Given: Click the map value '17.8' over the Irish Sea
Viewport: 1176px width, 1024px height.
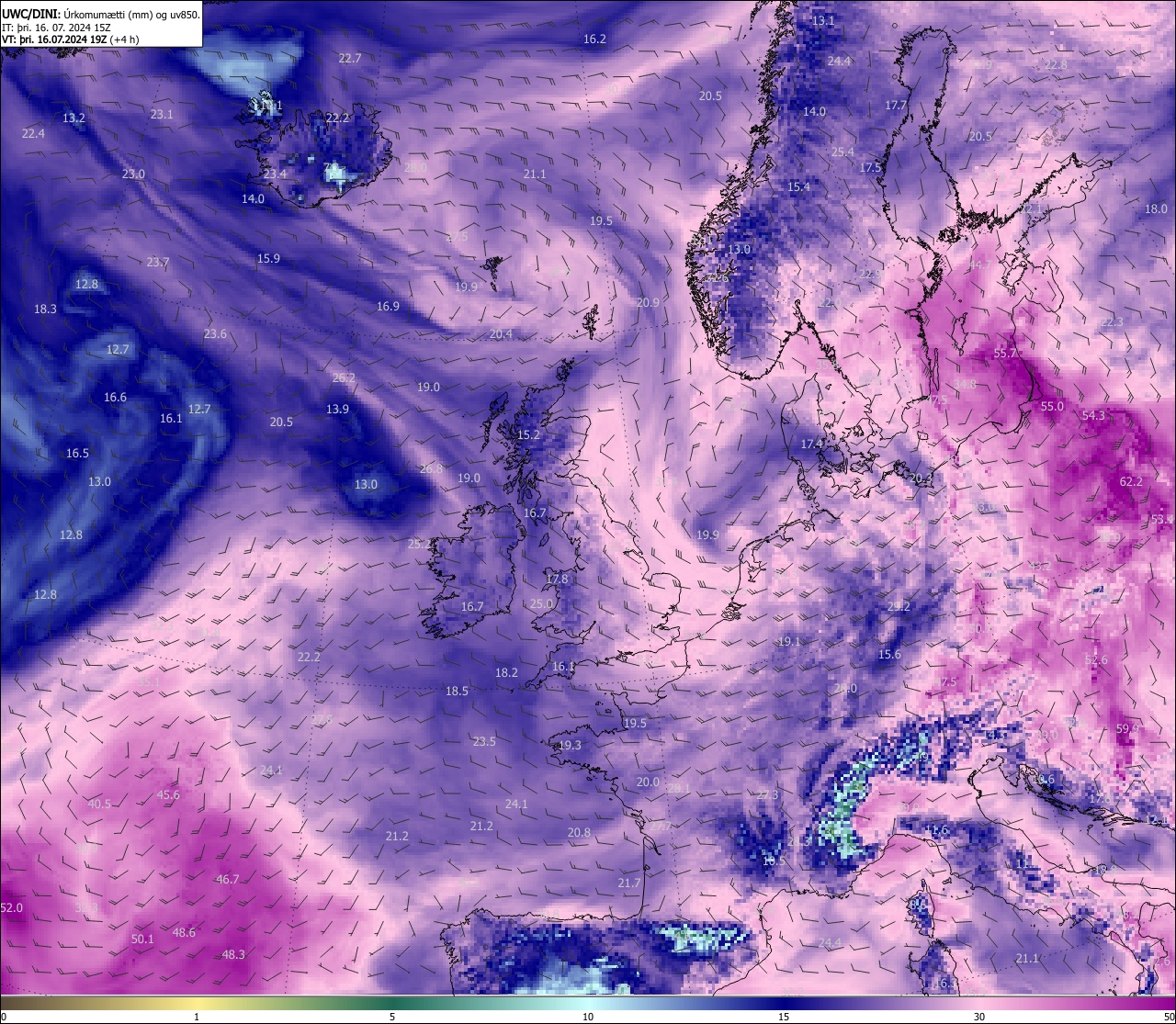Looking at the screenshot, I should tap(557, 579).
